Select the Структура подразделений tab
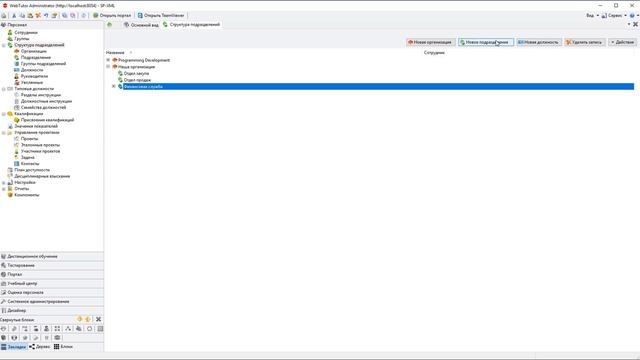 (191, 24)
